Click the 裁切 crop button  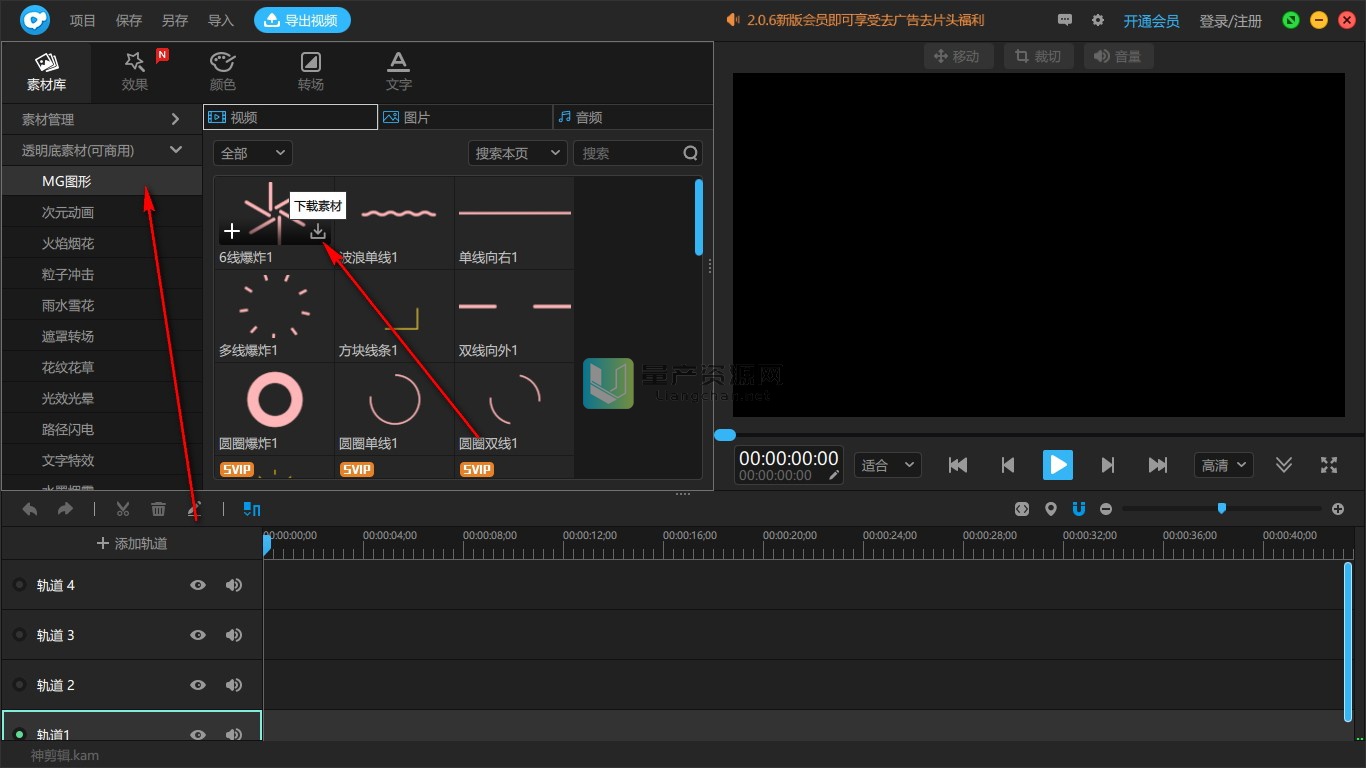pos(1039,56)
